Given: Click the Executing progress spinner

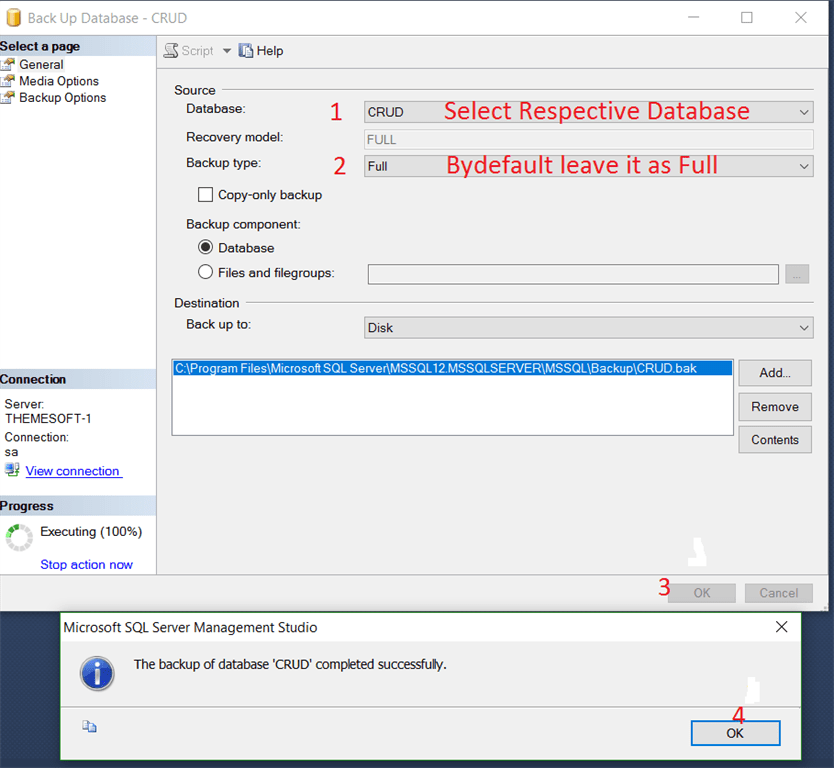Looking at the screenshot, I should pyautogui.click(x=19, y=537).
